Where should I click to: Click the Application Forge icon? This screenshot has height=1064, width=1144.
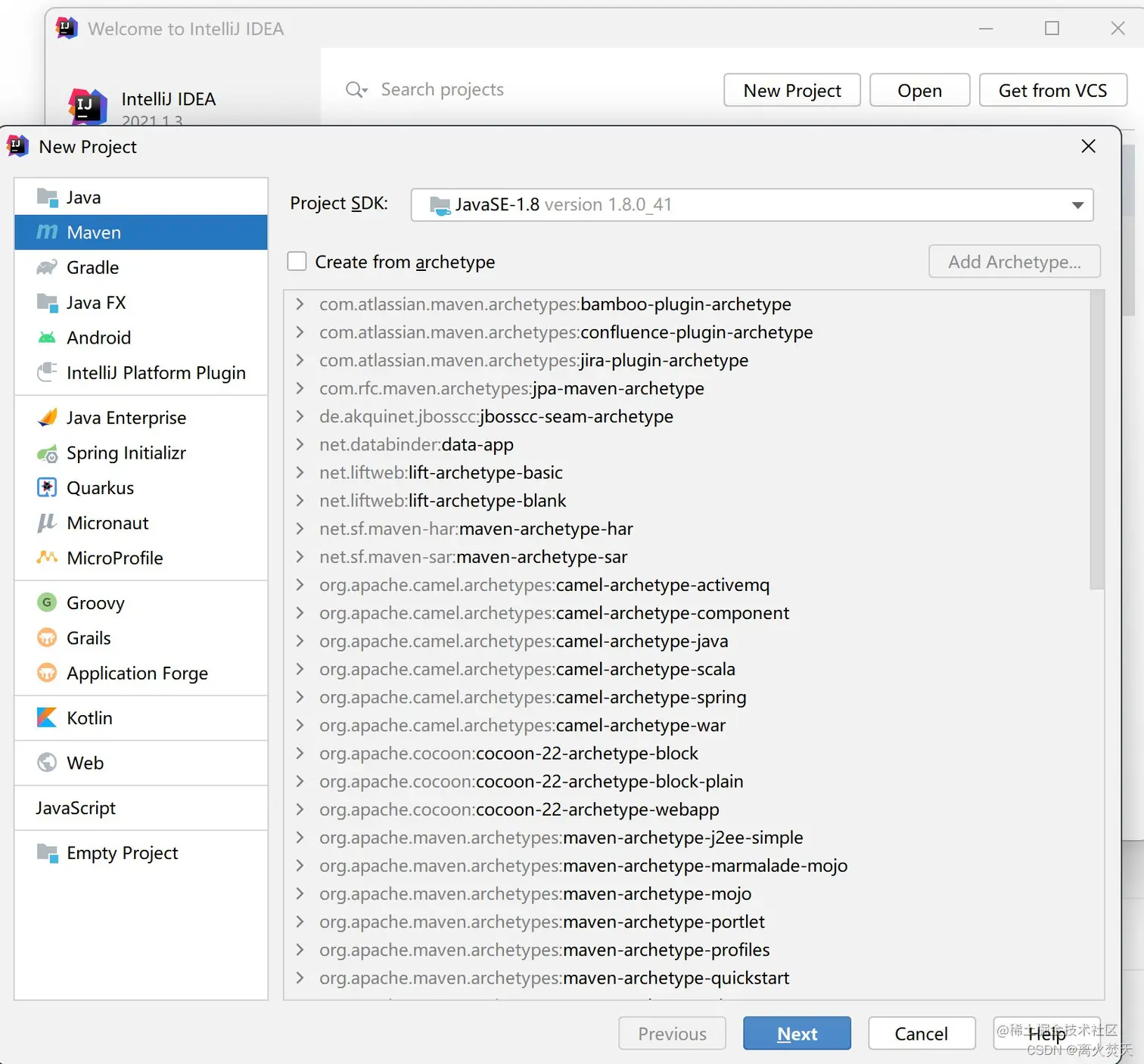(x=47, y=673)
